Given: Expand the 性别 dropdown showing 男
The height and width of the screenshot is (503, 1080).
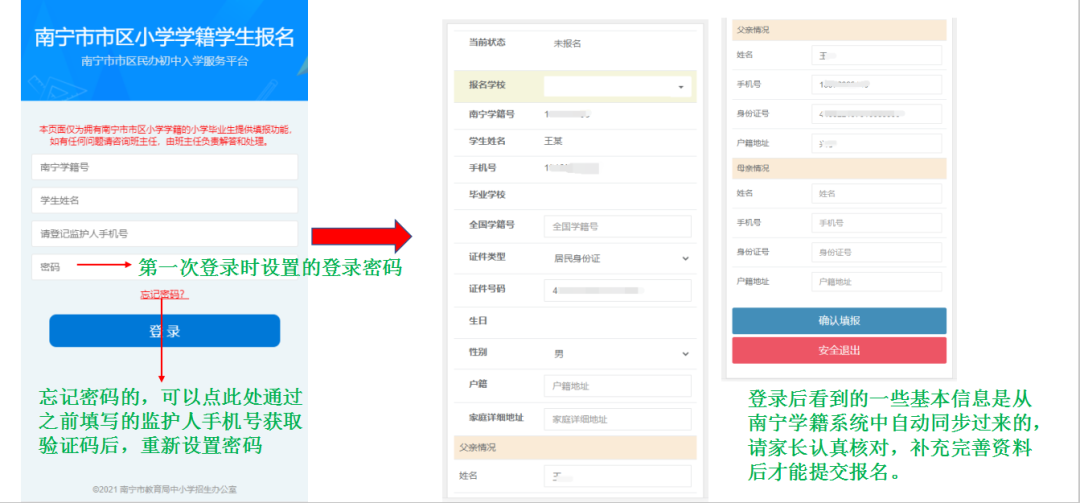Looking at the screenshot, I should coord(618,354).
